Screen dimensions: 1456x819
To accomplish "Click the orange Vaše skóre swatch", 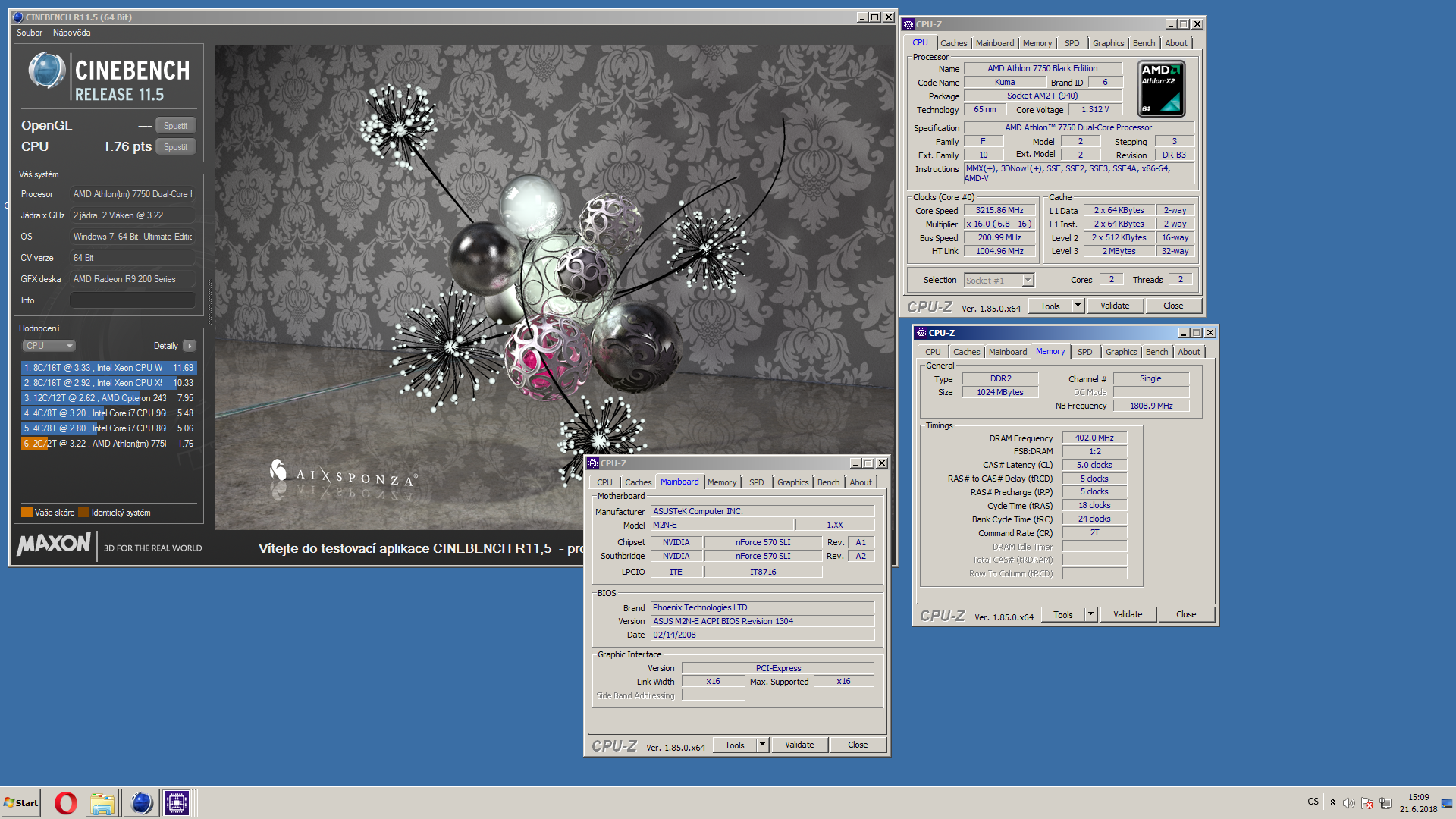I will point(27,513).
